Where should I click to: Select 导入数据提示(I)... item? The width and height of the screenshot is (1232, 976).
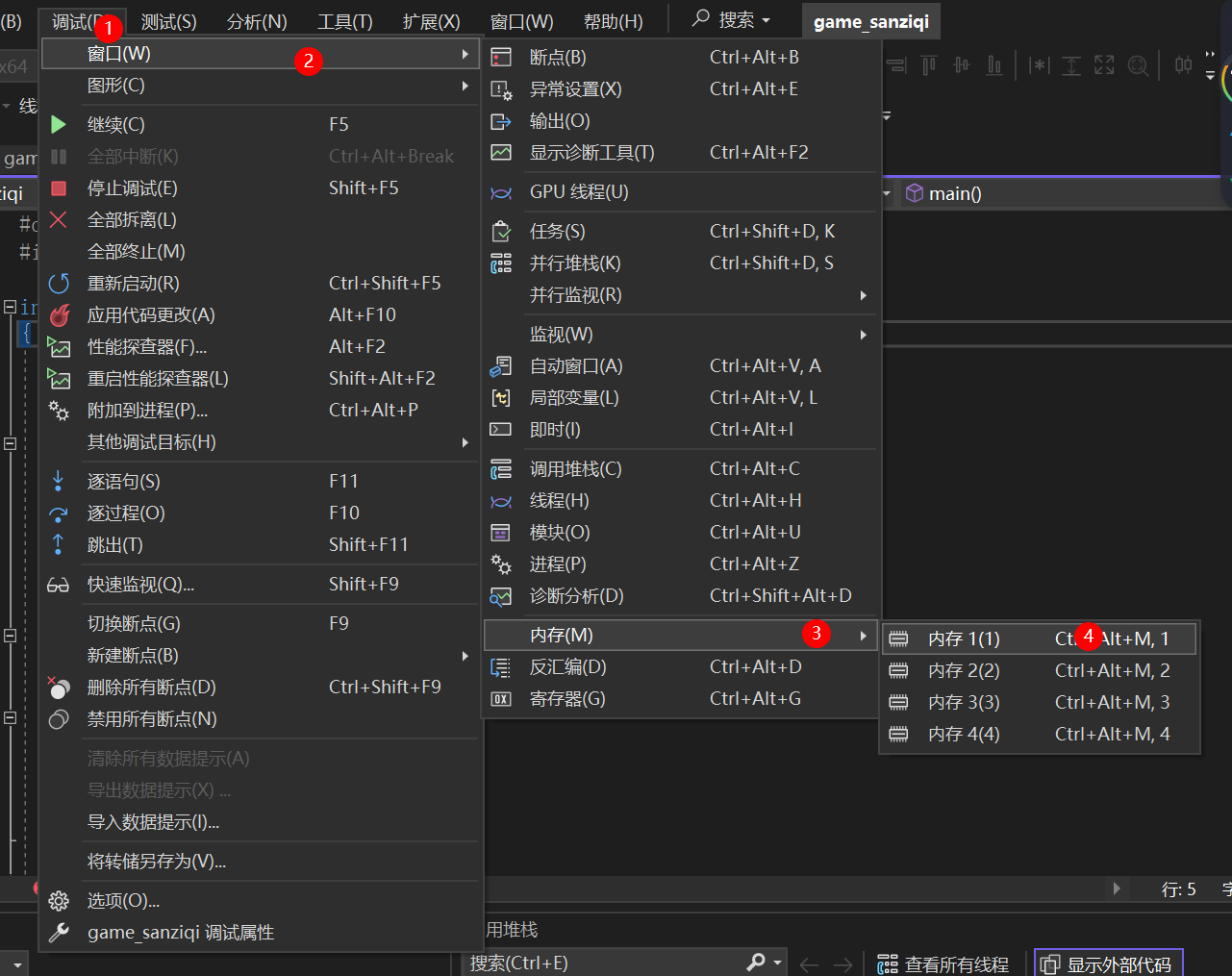[x=260, y=823]
